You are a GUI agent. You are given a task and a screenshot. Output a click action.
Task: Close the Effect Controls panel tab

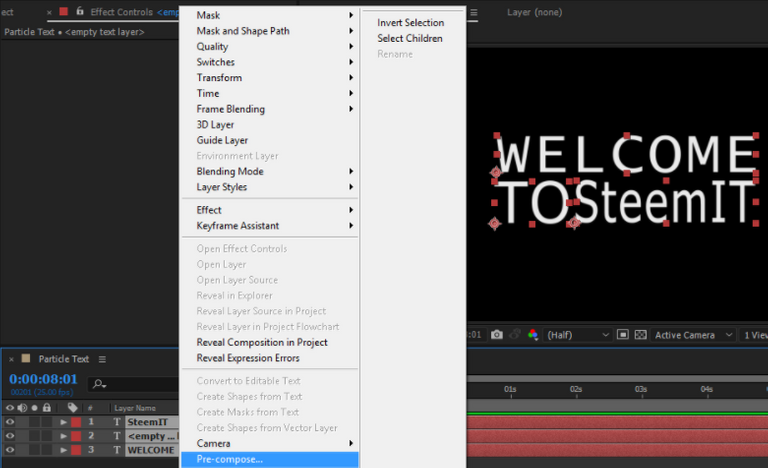tap(49, 12)
